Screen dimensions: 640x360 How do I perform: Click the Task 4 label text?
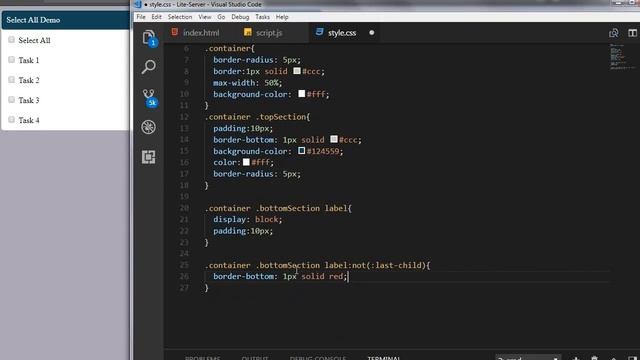pos(29,120)
